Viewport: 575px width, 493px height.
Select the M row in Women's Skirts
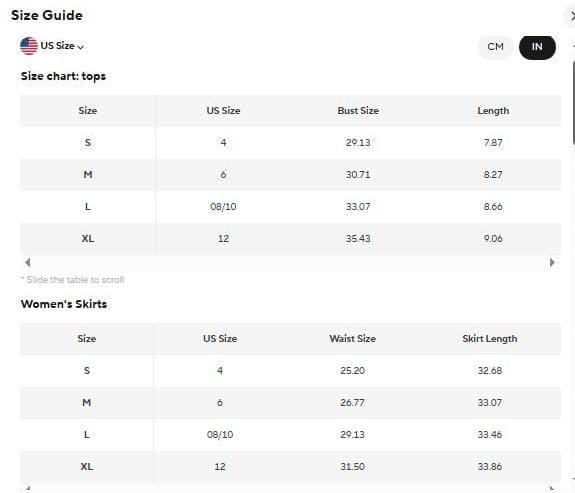tap(290, 402)
